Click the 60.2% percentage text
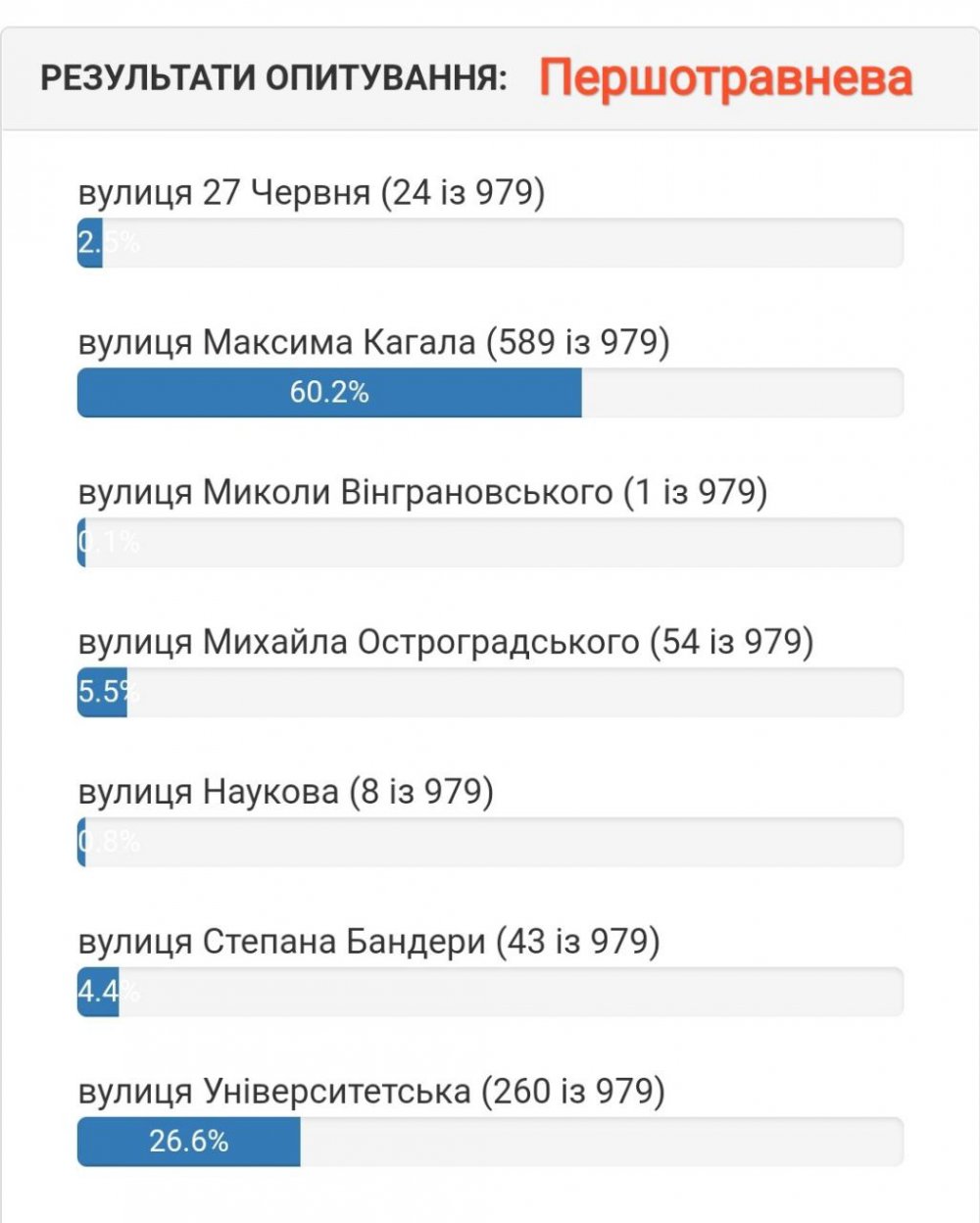 tap(329, 393)
